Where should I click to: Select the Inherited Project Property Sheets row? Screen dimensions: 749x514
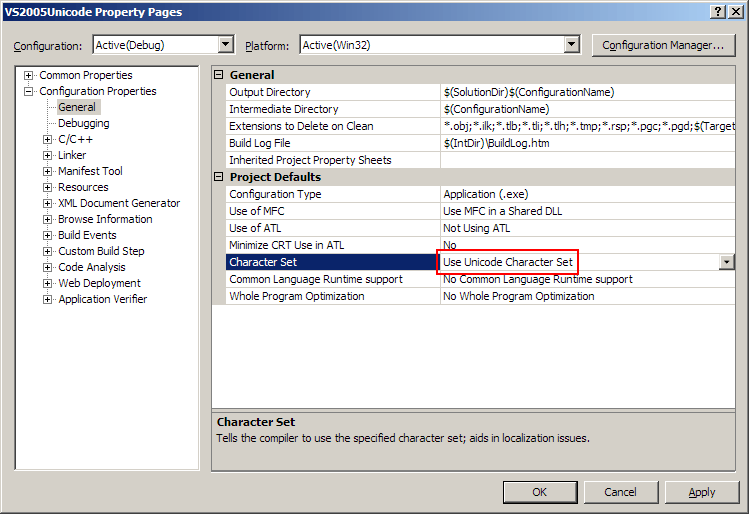pyautogui.click(x=480, y=160)
